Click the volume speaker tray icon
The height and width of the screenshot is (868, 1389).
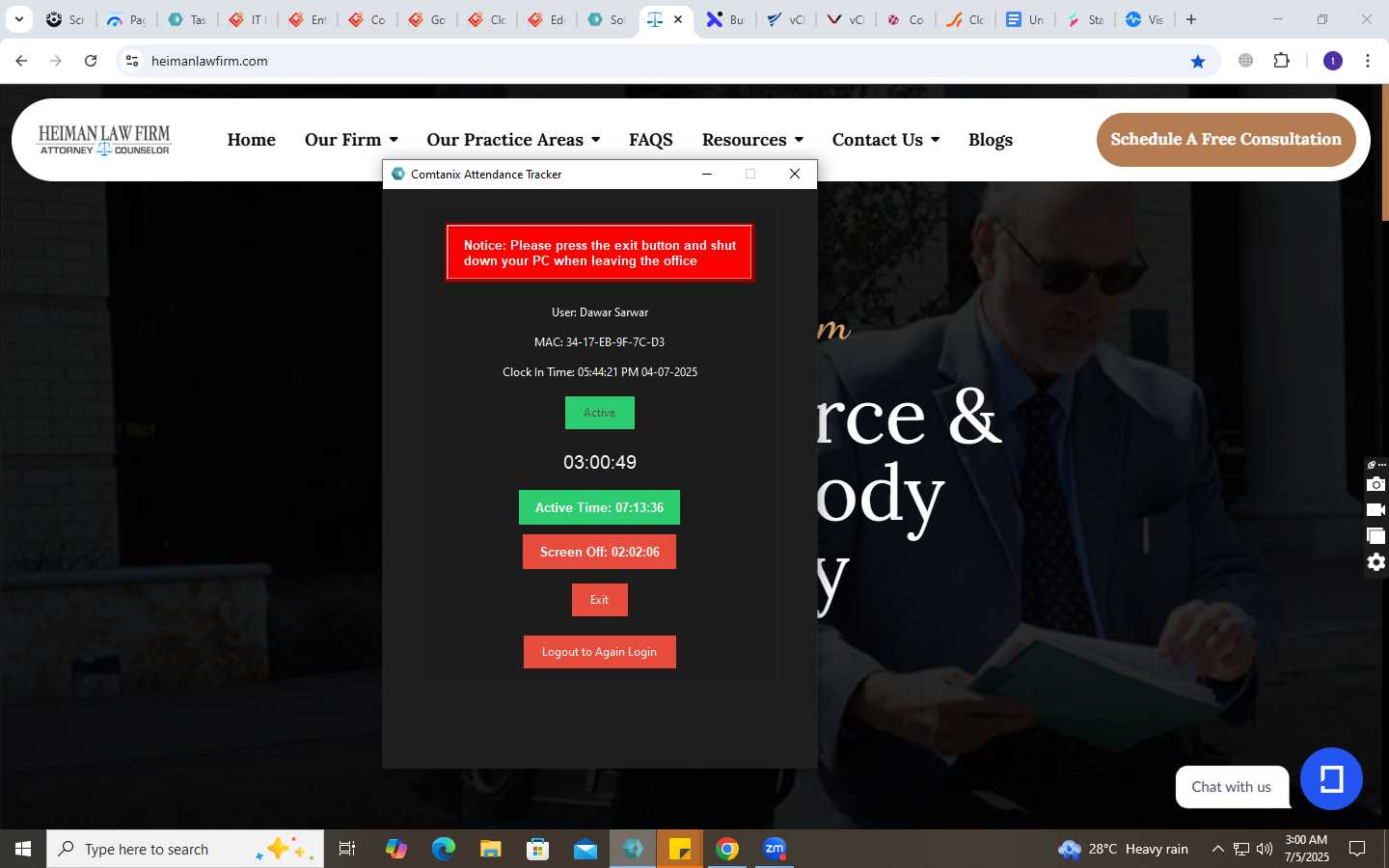[1265, 849]
